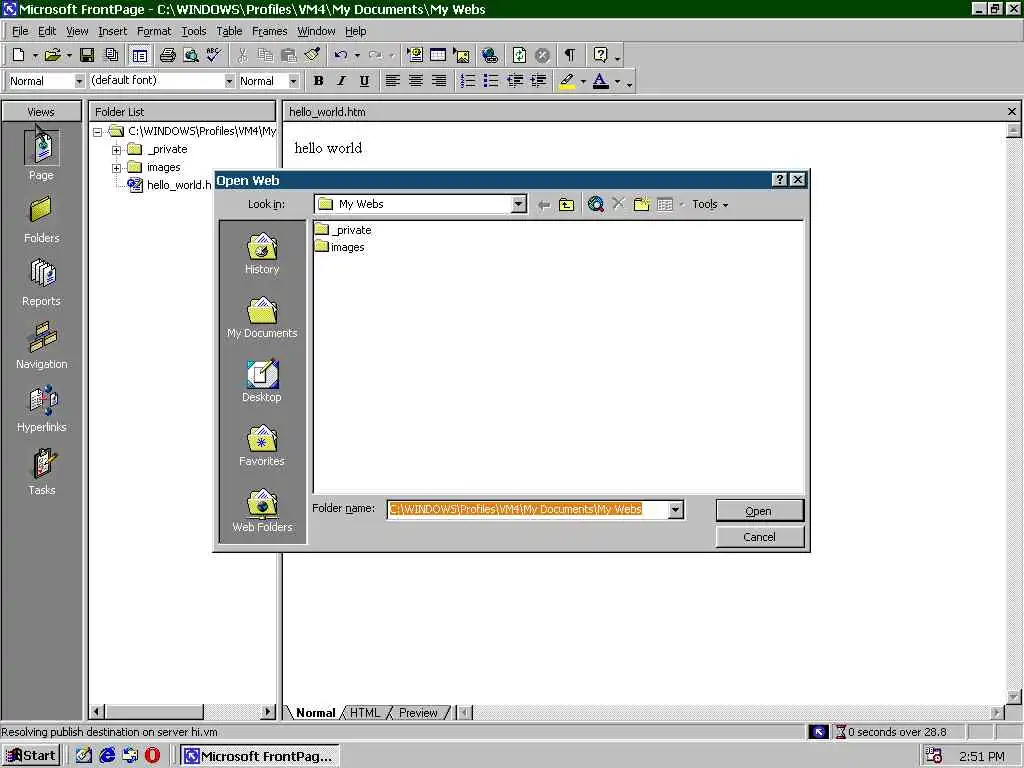The width and height of the screenshot is (1024, 768).
Task: Click the Hyperlink globe toolbar icon
Action: tap(490, 56)
